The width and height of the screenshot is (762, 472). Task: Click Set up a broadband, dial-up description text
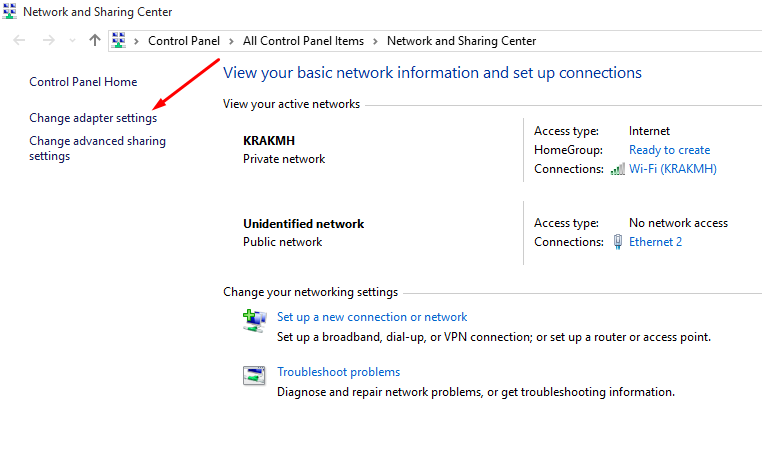pos(494,337)
